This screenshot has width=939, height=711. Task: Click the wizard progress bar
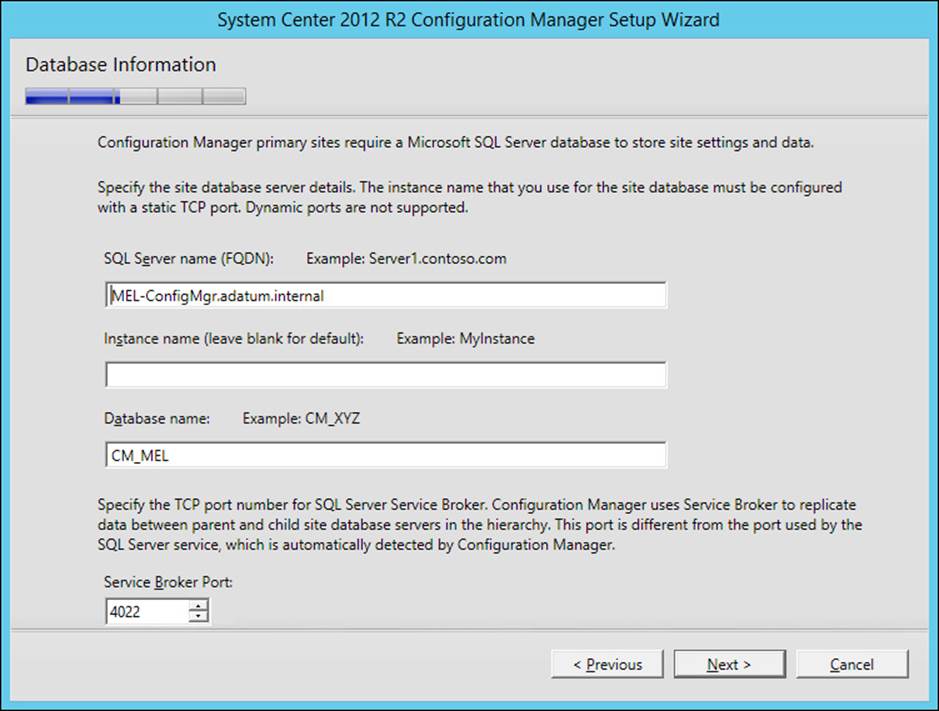[x=135, y=96]
